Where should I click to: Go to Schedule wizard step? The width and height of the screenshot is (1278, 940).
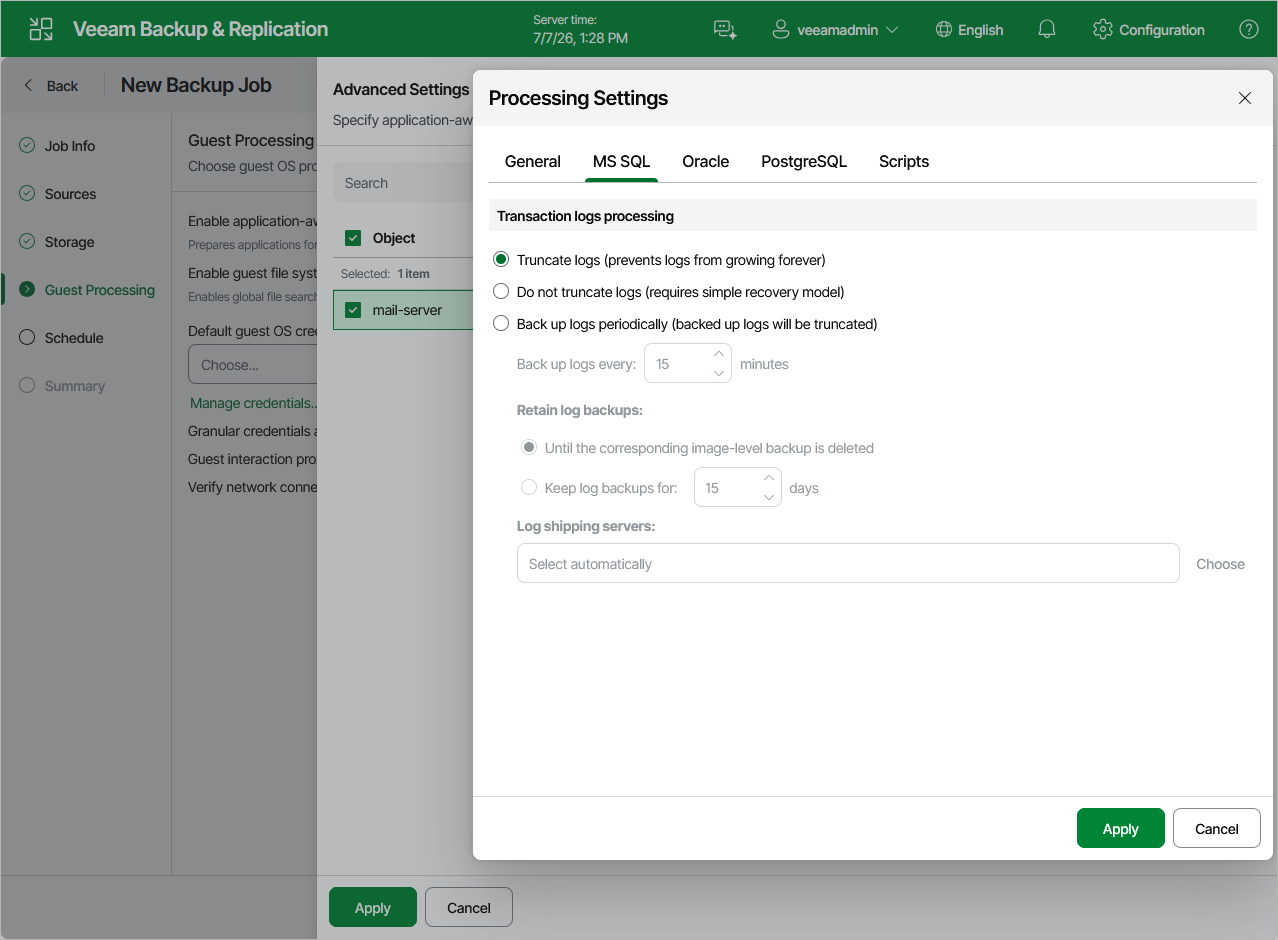pos(74,338)
